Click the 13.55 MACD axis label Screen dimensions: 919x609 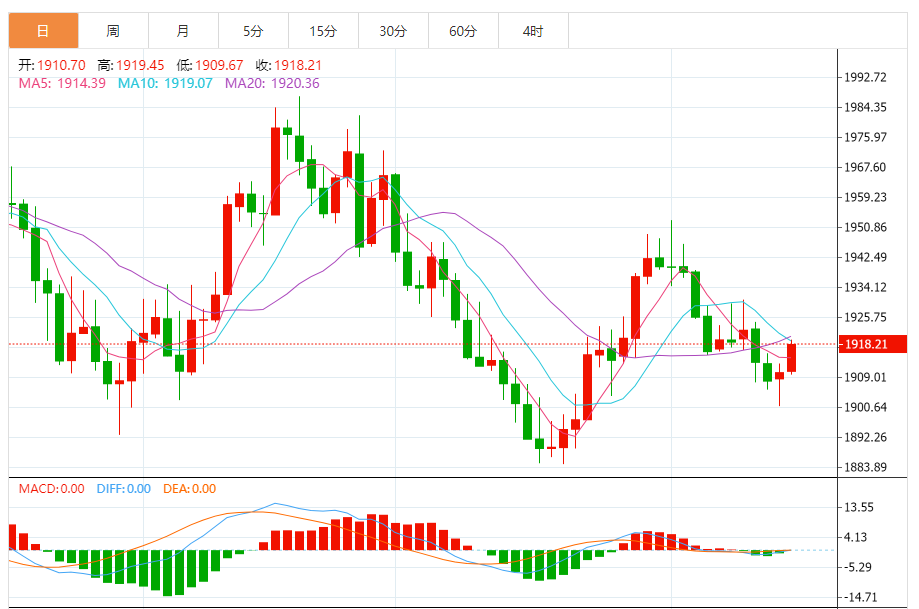coord(859,508)
